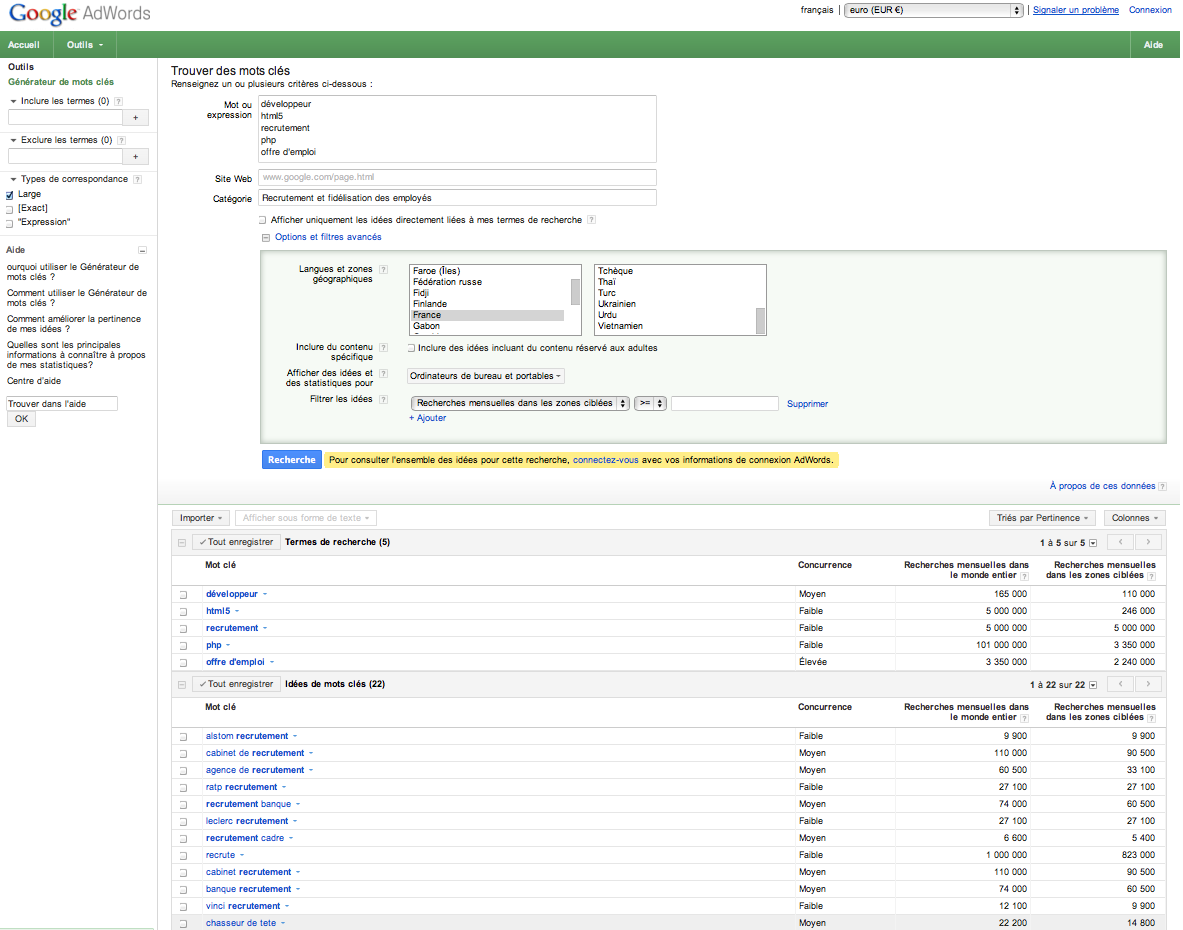Open dropdown arrow next to offre d'emploi keyword

(272, 662)
